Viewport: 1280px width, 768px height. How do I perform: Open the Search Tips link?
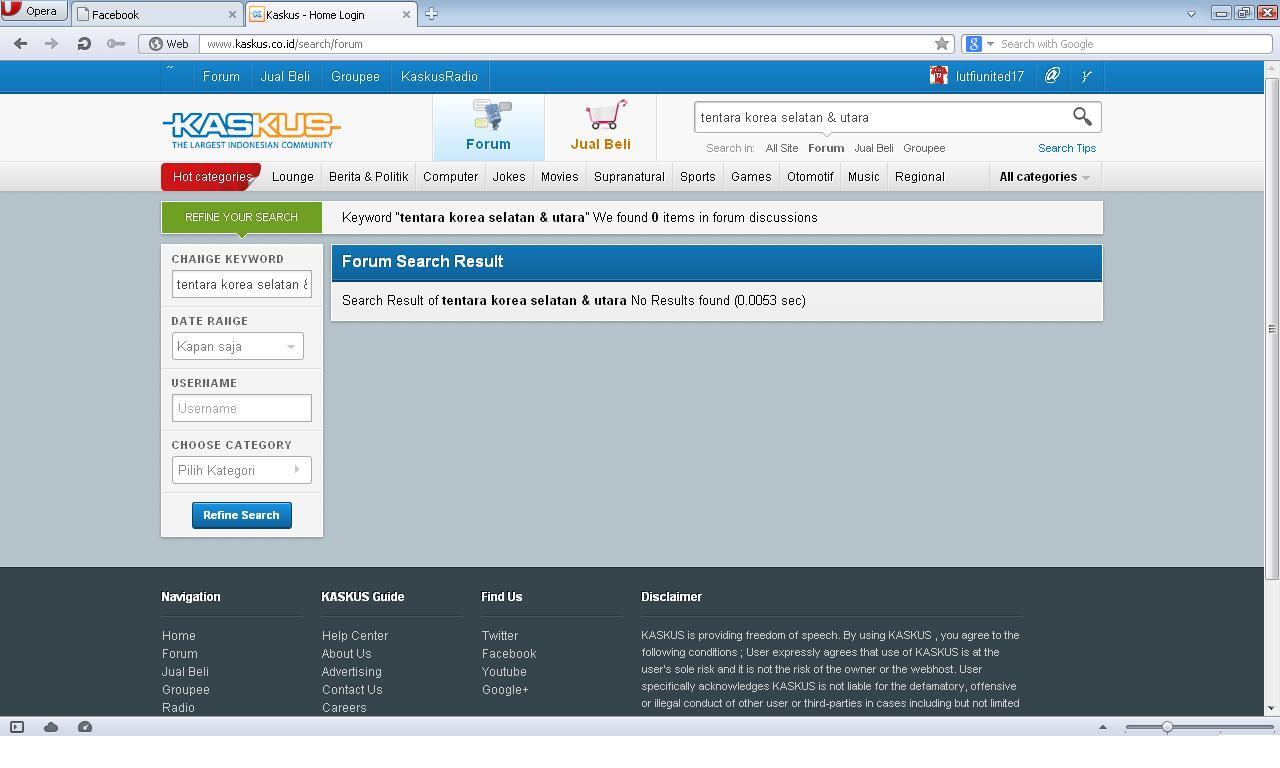click(x=1067, y=148)
